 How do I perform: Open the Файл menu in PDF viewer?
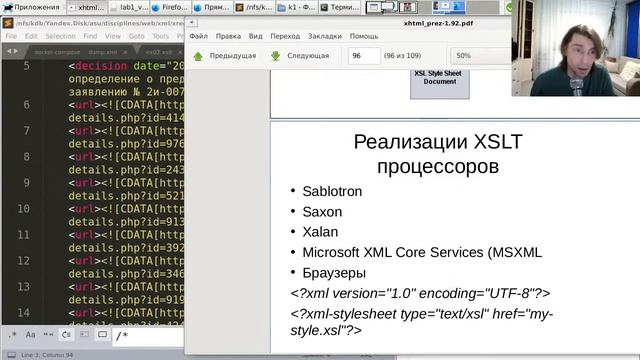pyautogui.click(x=198, y=36)
